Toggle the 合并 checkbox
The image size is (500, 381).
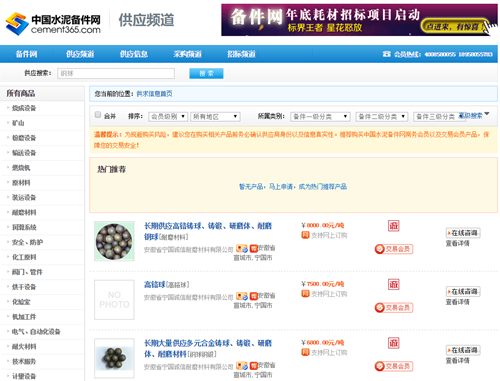(x=98, y=115)
